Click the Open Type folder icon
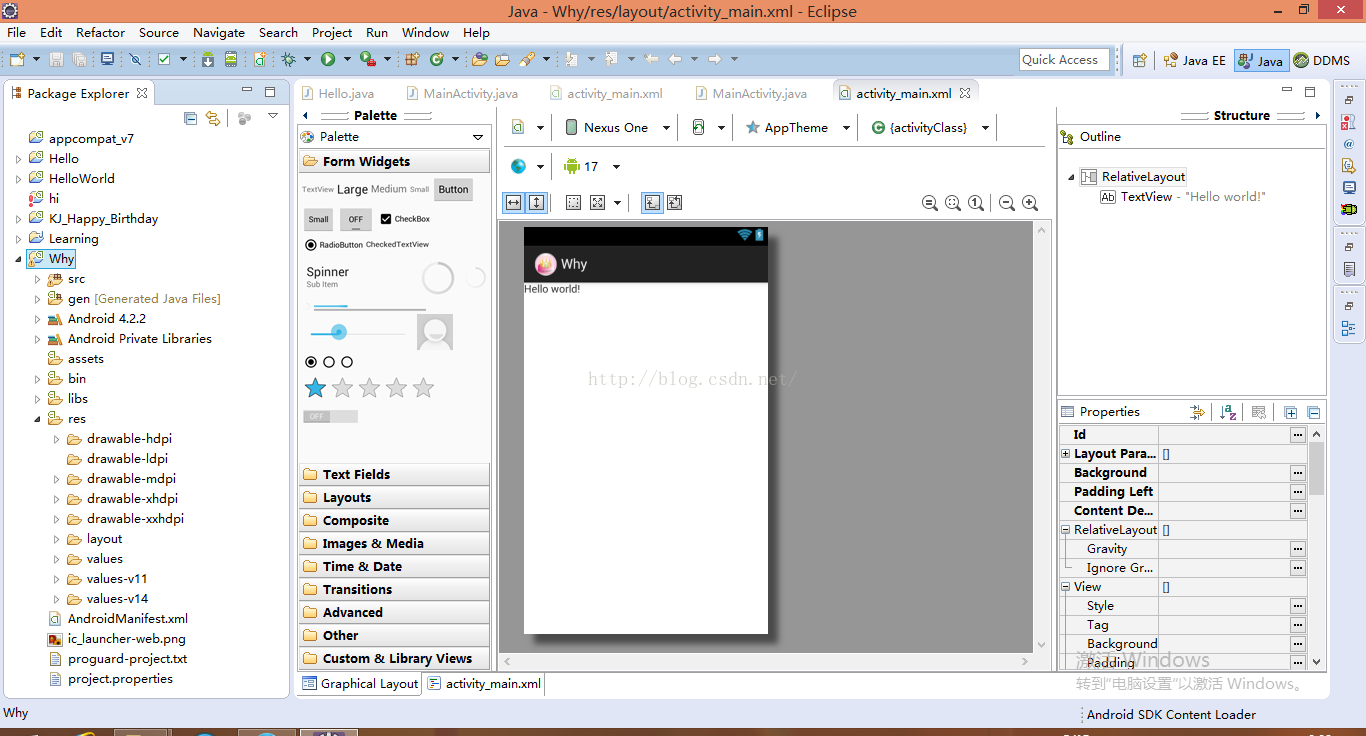 (480, 60)
